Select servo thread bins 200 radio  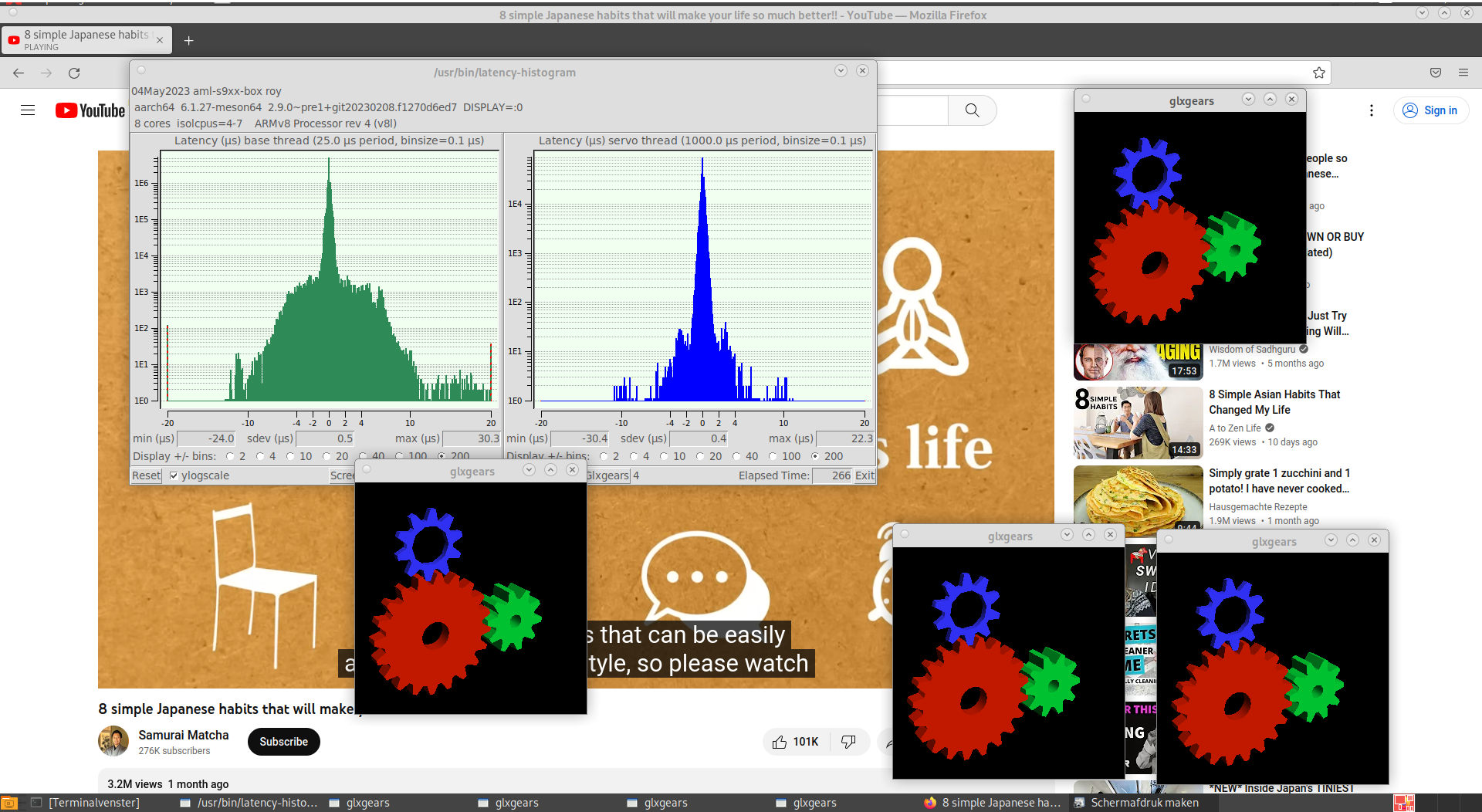(x=815, y=456)
